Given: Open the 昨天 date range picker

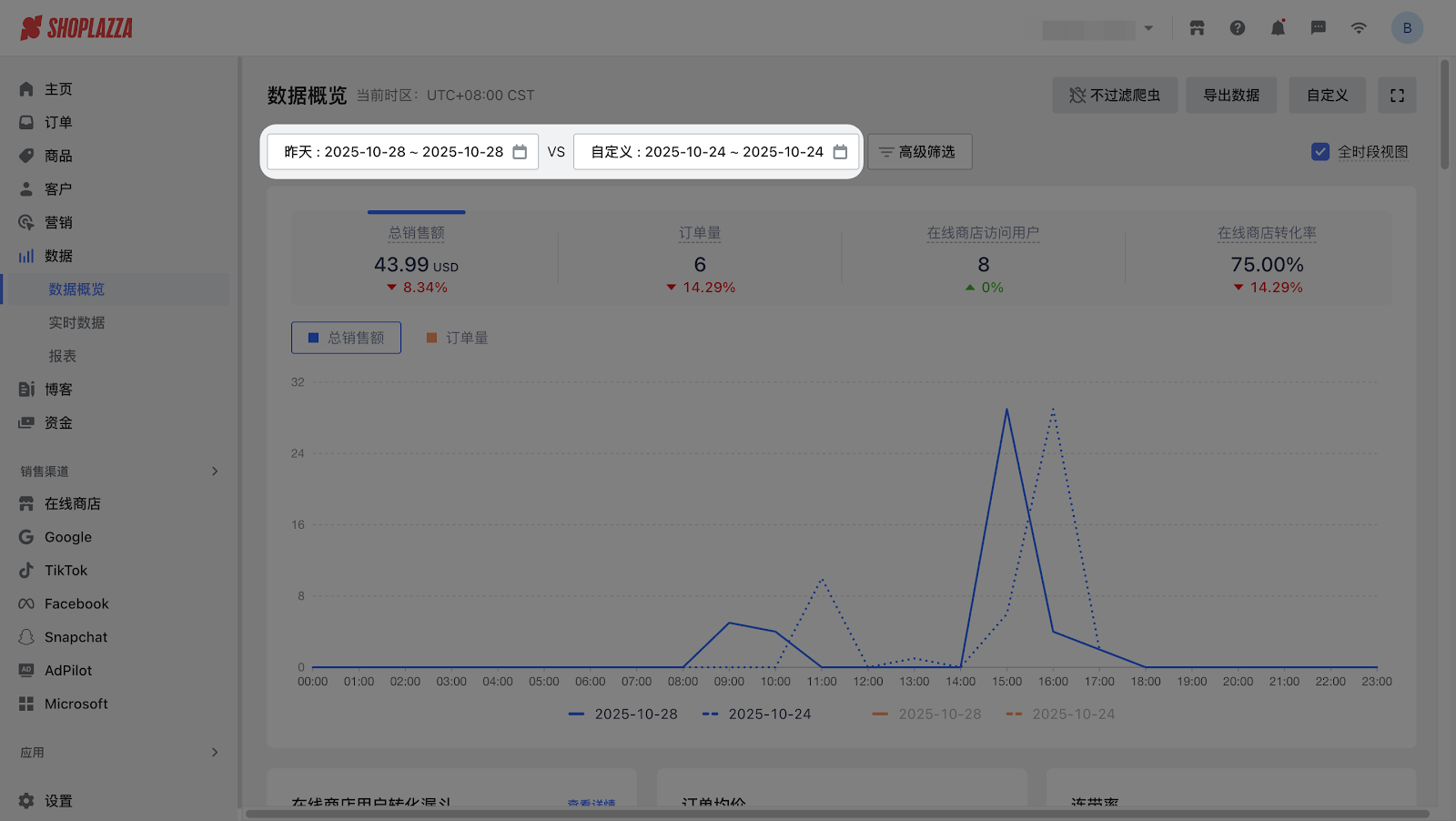Looking at the screenshot, I should pos(403,152).
